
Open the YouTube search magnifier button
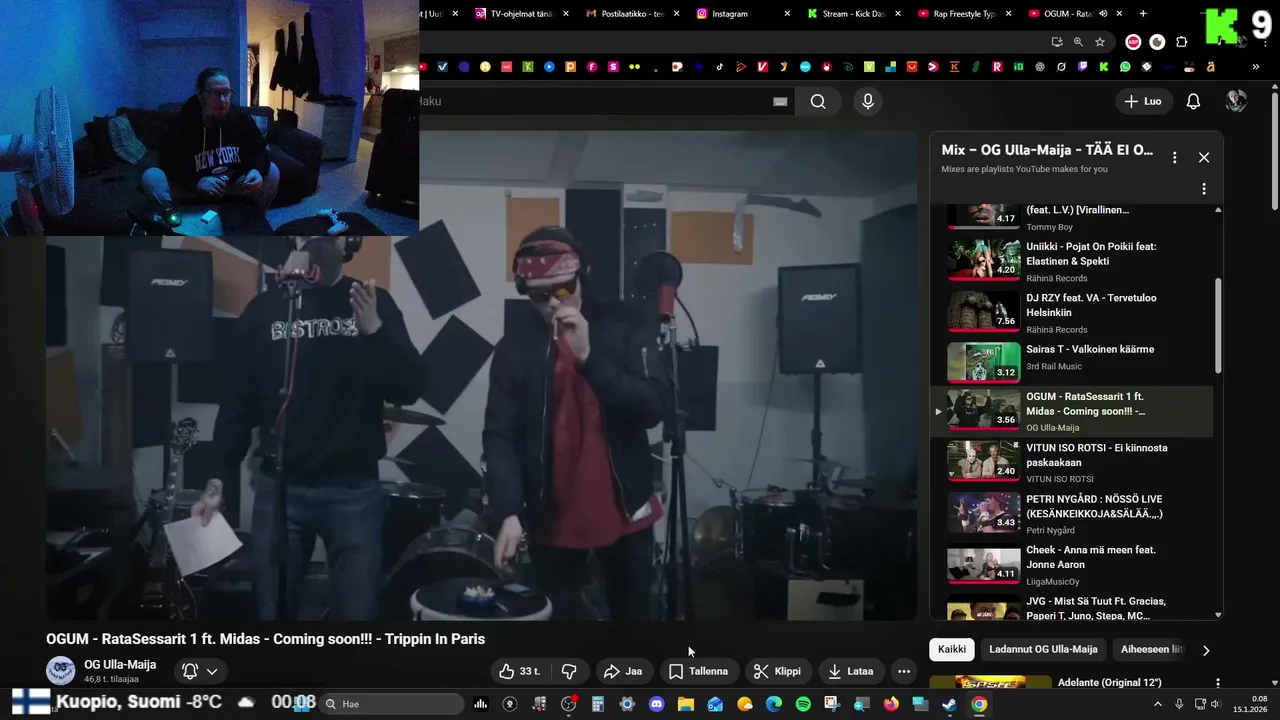(818, 101)
